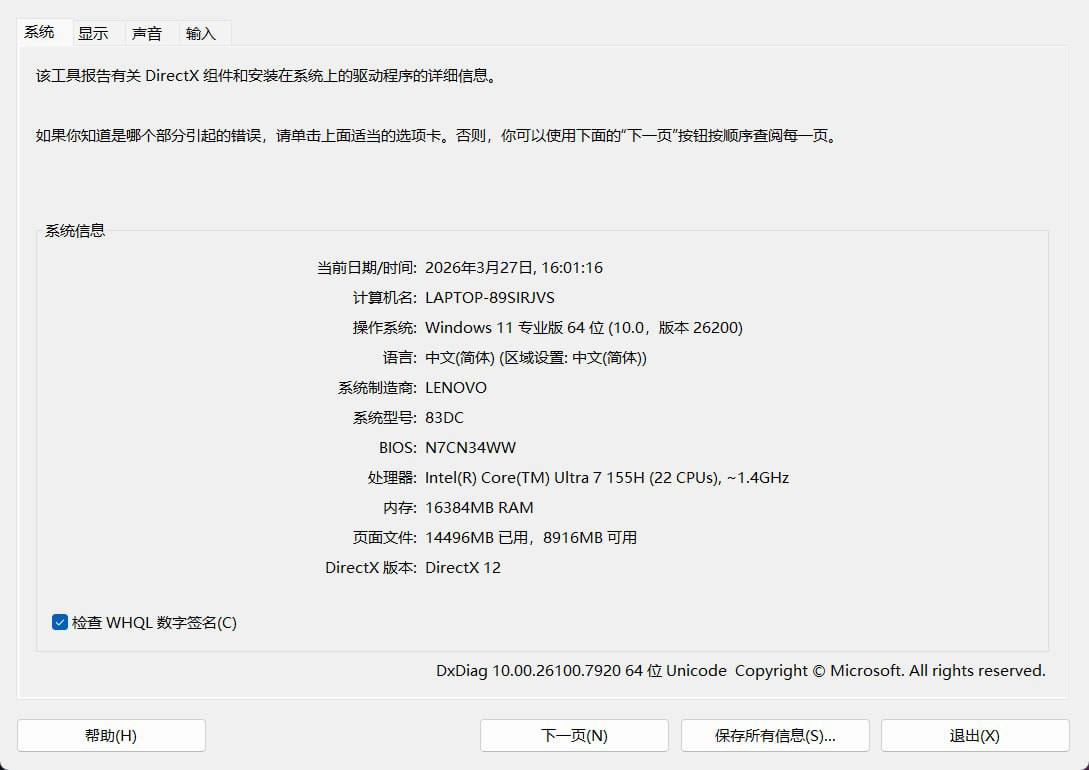Viewport: 1089px width, 770px height.
Task: Exit the tool via 退出(X)
Action: 974,735
